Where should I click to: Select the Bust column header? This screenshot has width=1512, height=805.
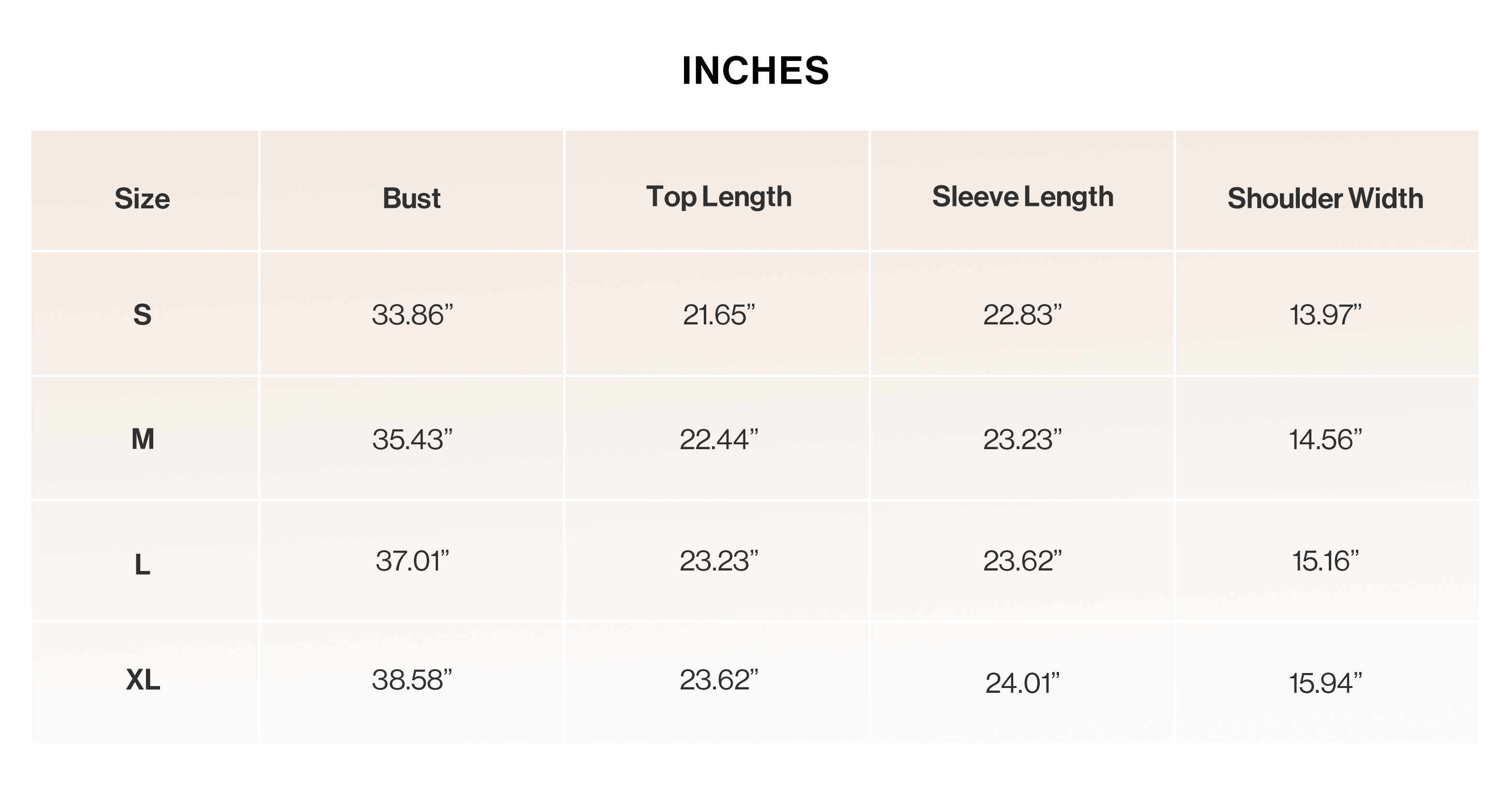click(x=411, y=198)
